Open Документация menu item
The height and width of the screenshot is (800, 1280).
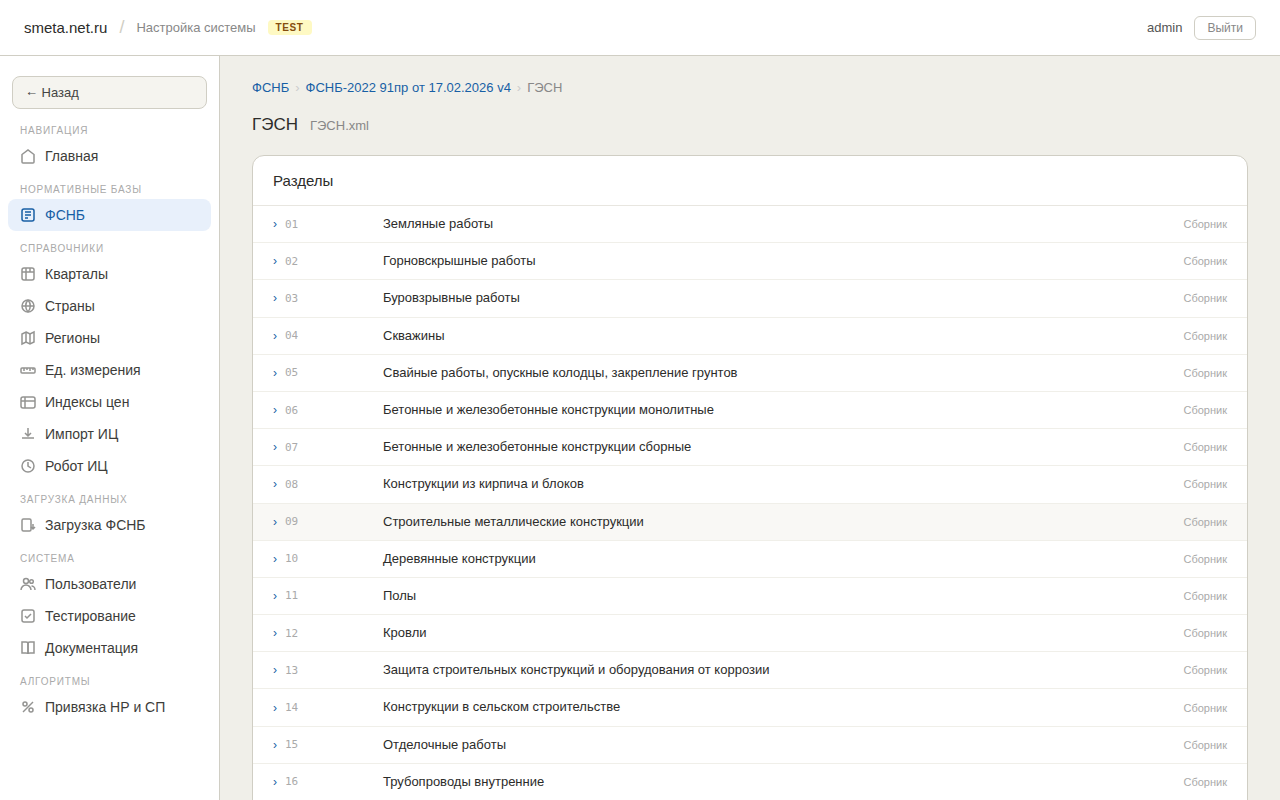91,648
